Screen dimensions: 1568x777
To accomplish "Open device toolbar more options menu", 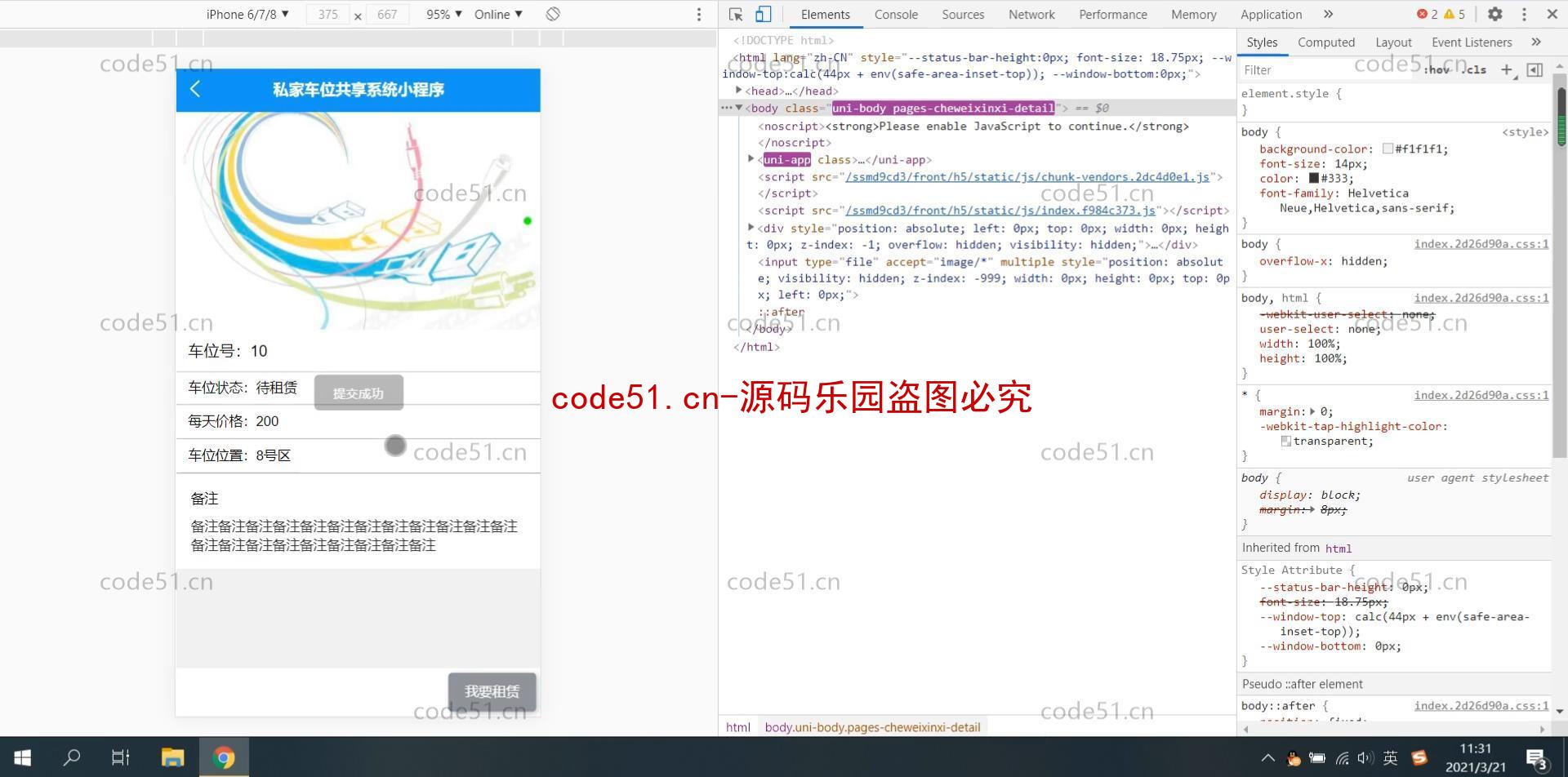I will [699, 15].
